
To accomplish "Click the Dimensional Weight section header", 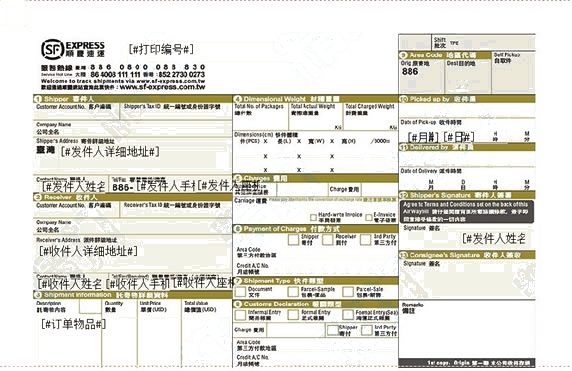I will 316,99.
